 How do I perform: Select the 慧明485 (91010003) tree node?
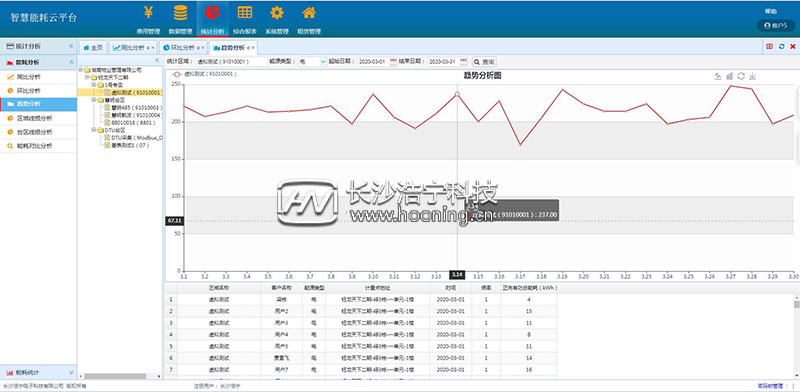pyautogui.click(x=133, y=108)
